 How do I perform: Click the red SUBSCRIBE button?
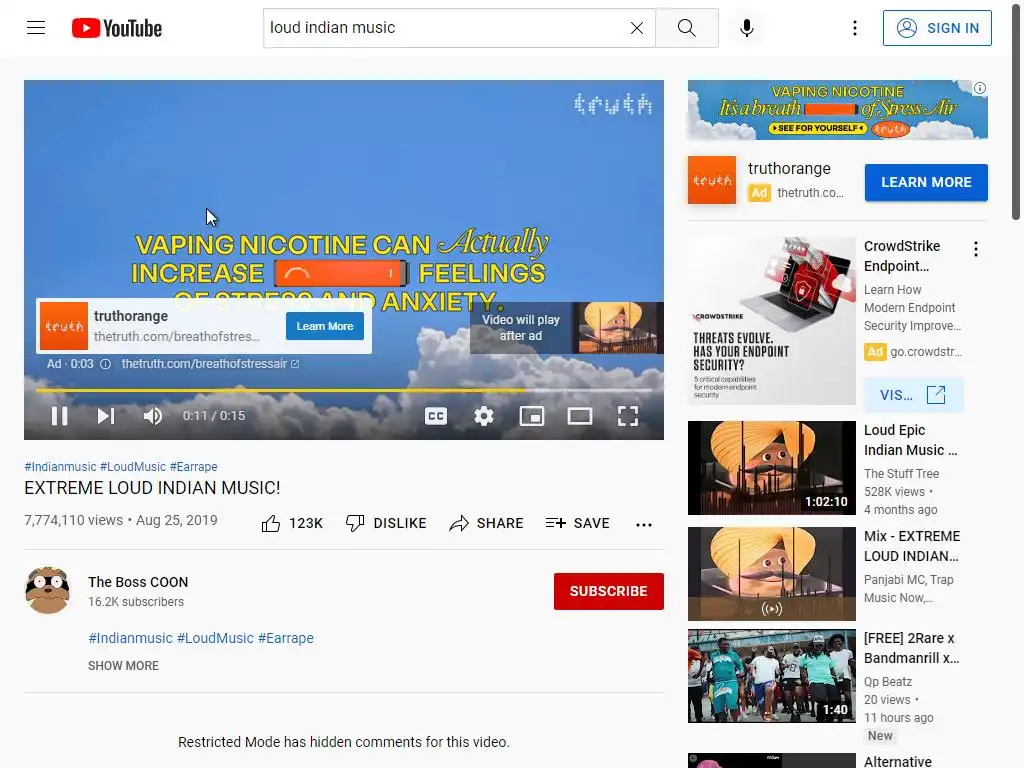pyautogui.click(x=609, y=591)
